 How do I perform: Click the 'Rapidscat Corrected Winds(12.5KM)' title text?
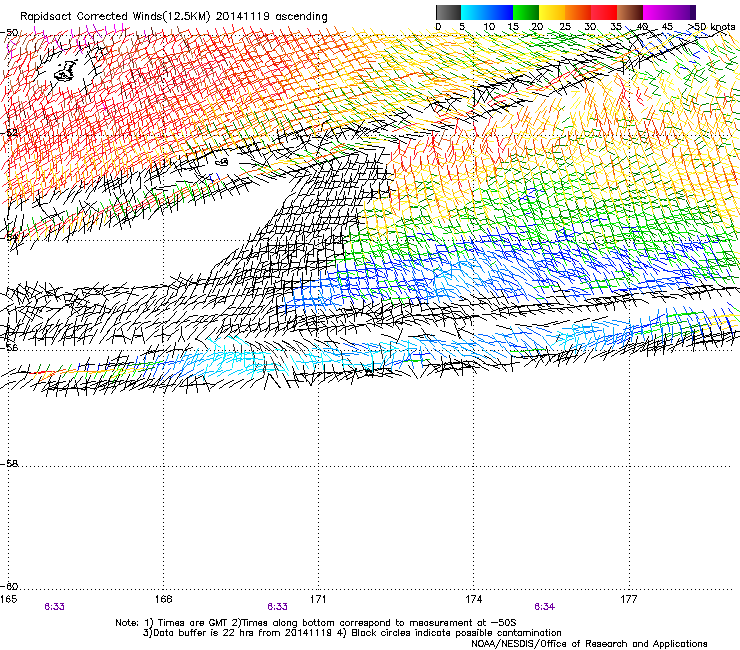pos(115,17)
